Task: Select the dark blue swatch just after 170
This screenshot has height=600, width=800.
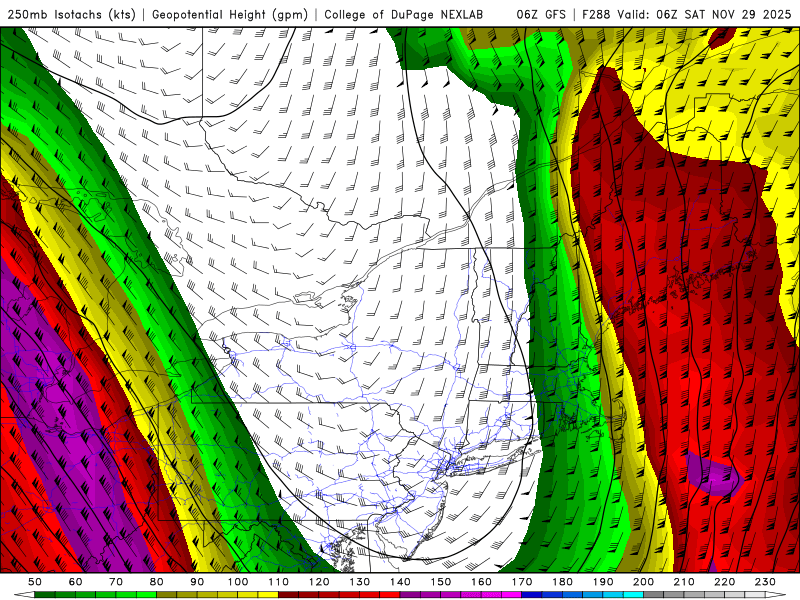Action: tap(532, 594)
